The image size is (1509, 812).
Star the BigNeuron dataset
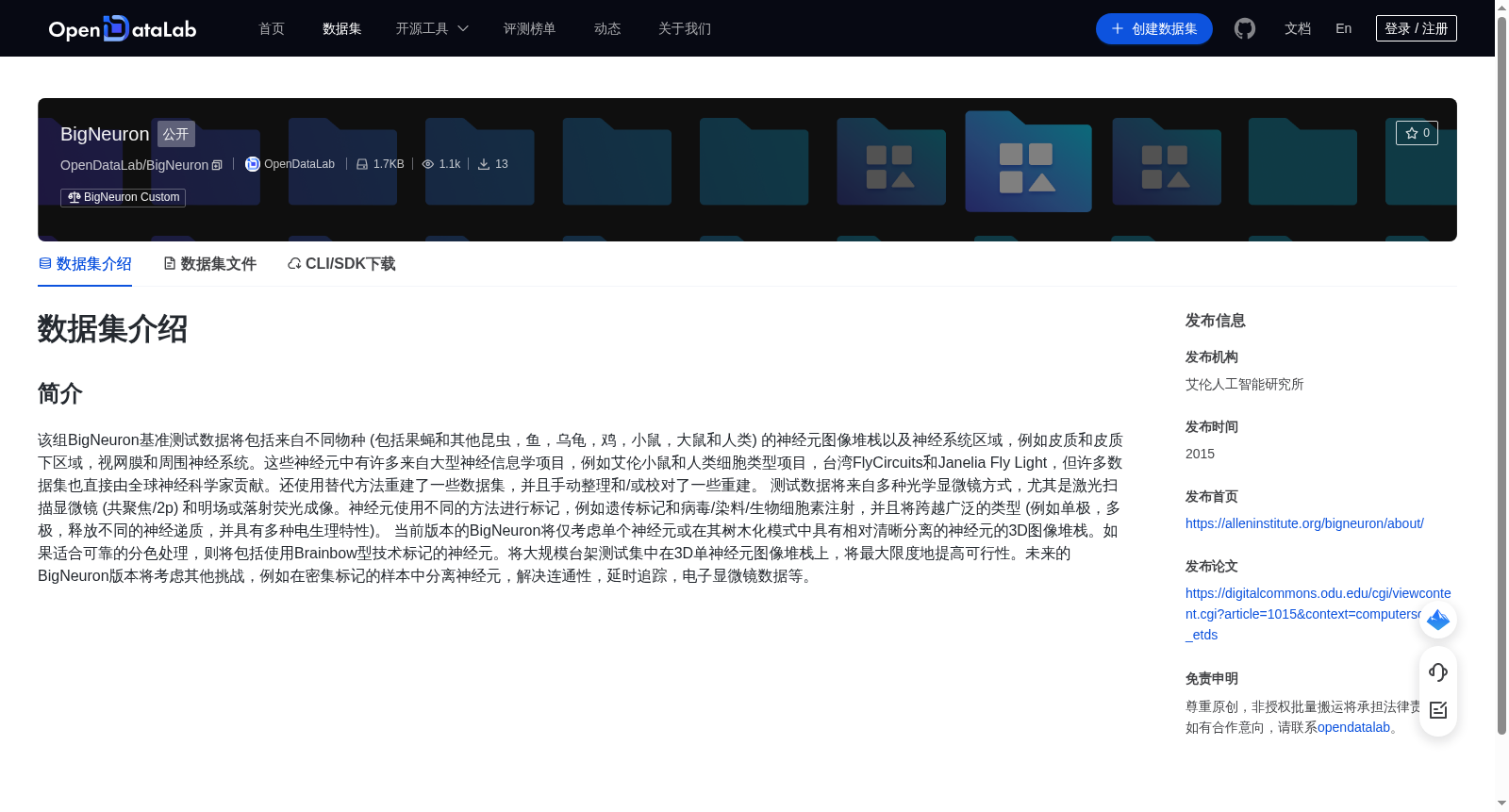click(x=1417, y=133)
